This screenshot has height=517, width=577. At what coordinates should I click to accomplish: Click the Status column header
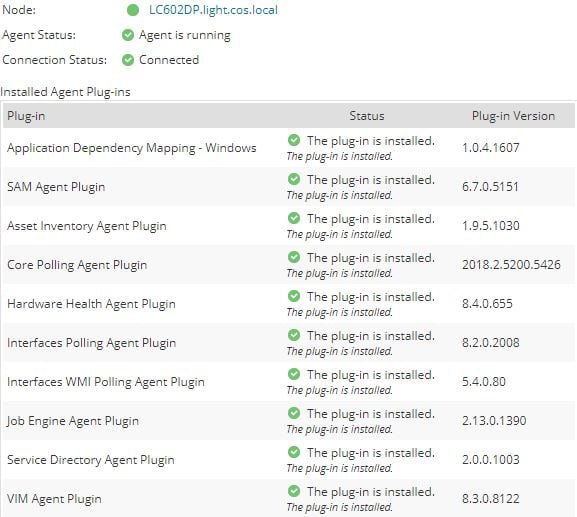pos(367,116)
